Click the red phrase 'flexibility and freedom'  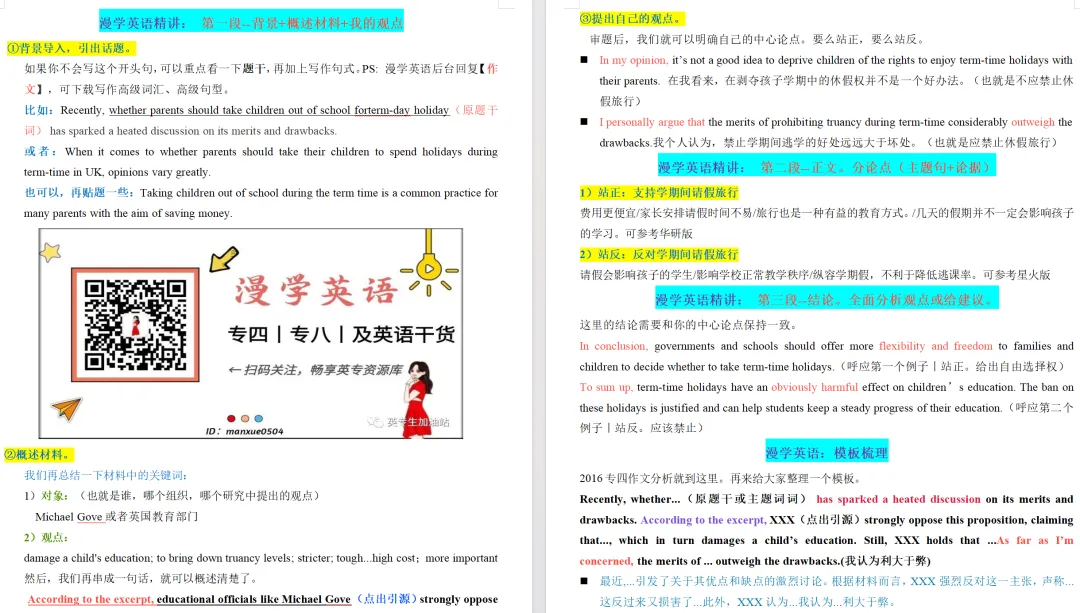(x=935, y=346)
